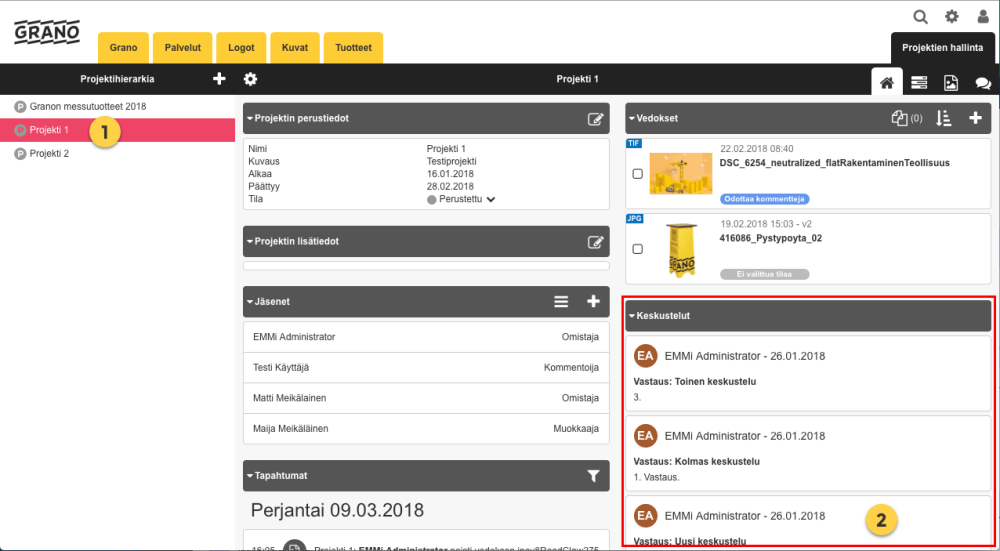Click the JPG file type badge
The width and height of the screenshot is (1000, 551).
635,219
